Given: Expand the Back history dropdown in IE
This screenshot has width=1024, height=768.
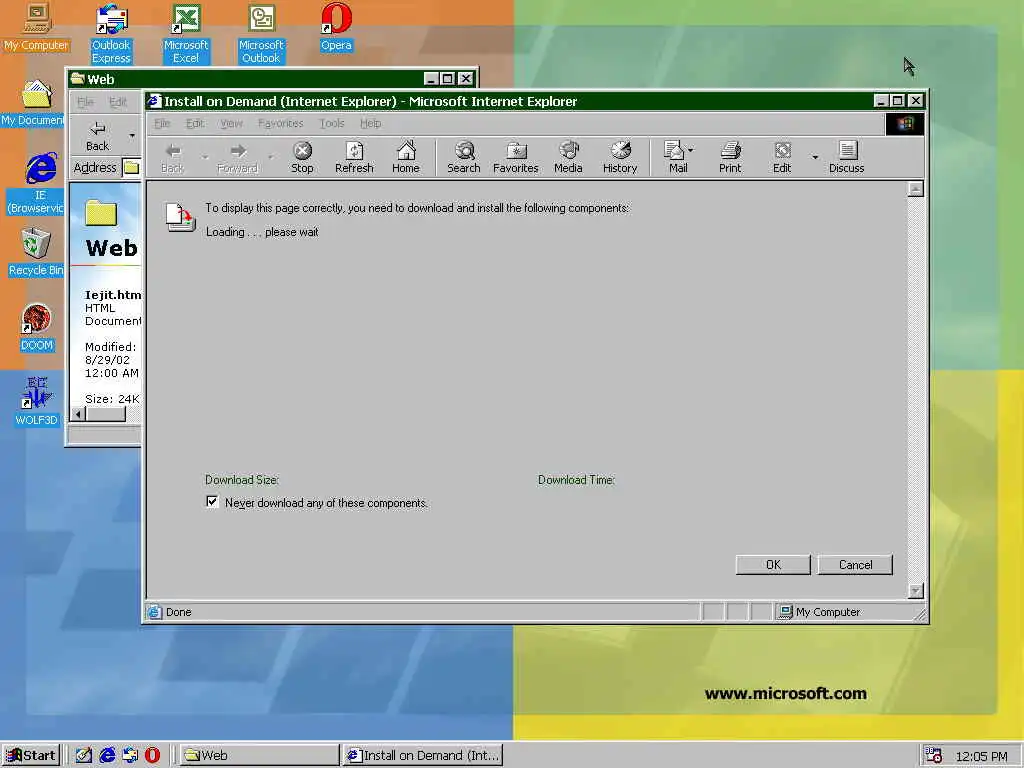Looking at the screenshot, I should click(x=204, y=157).
